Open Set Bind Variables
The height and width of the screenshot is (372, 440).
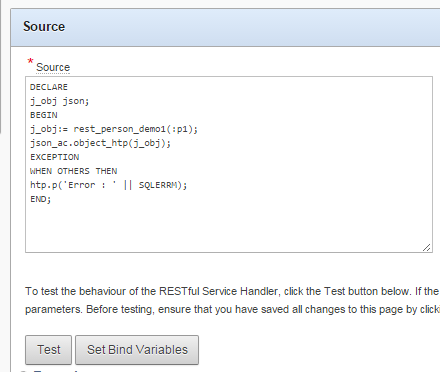[137, 350]
